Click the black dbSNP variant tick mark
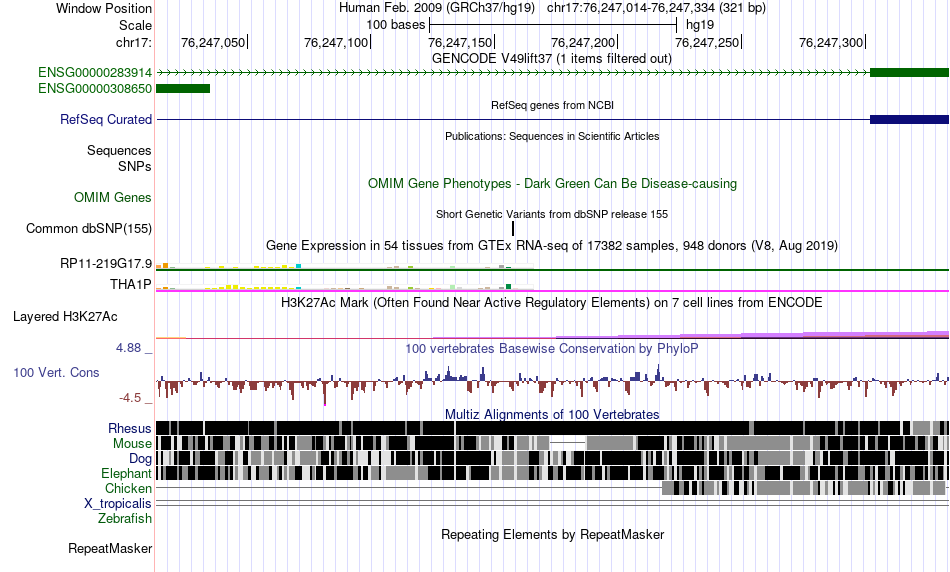Screen dimensions: 950x572 coord(513,228)
